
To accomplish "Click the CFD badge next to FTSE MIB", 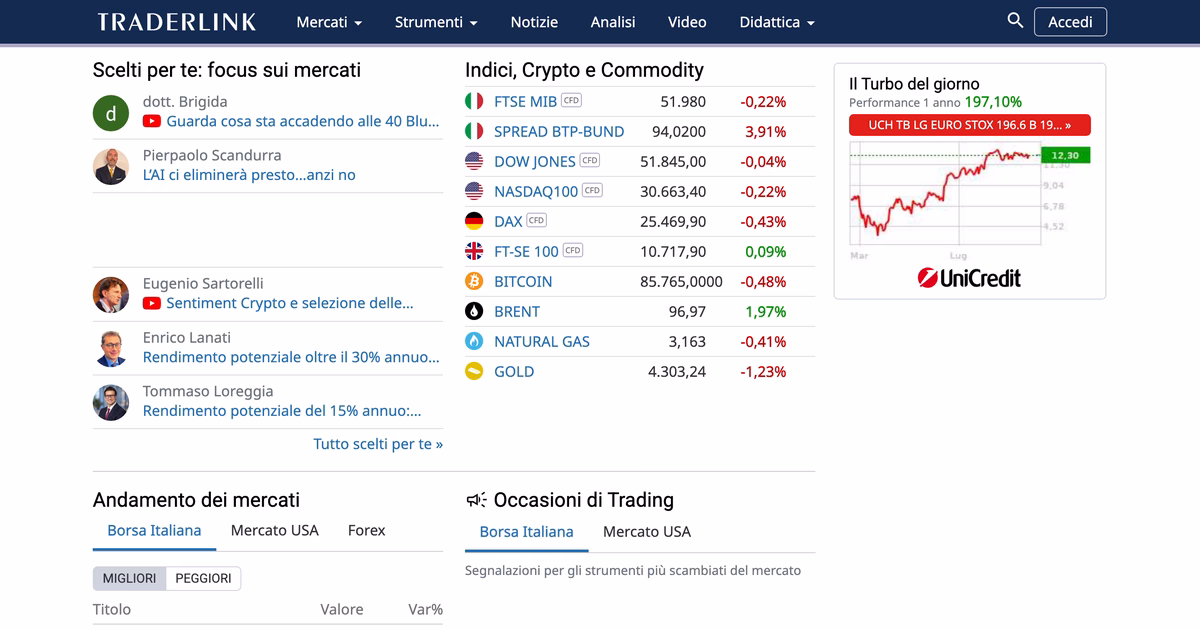I will [x=571, y=100].
